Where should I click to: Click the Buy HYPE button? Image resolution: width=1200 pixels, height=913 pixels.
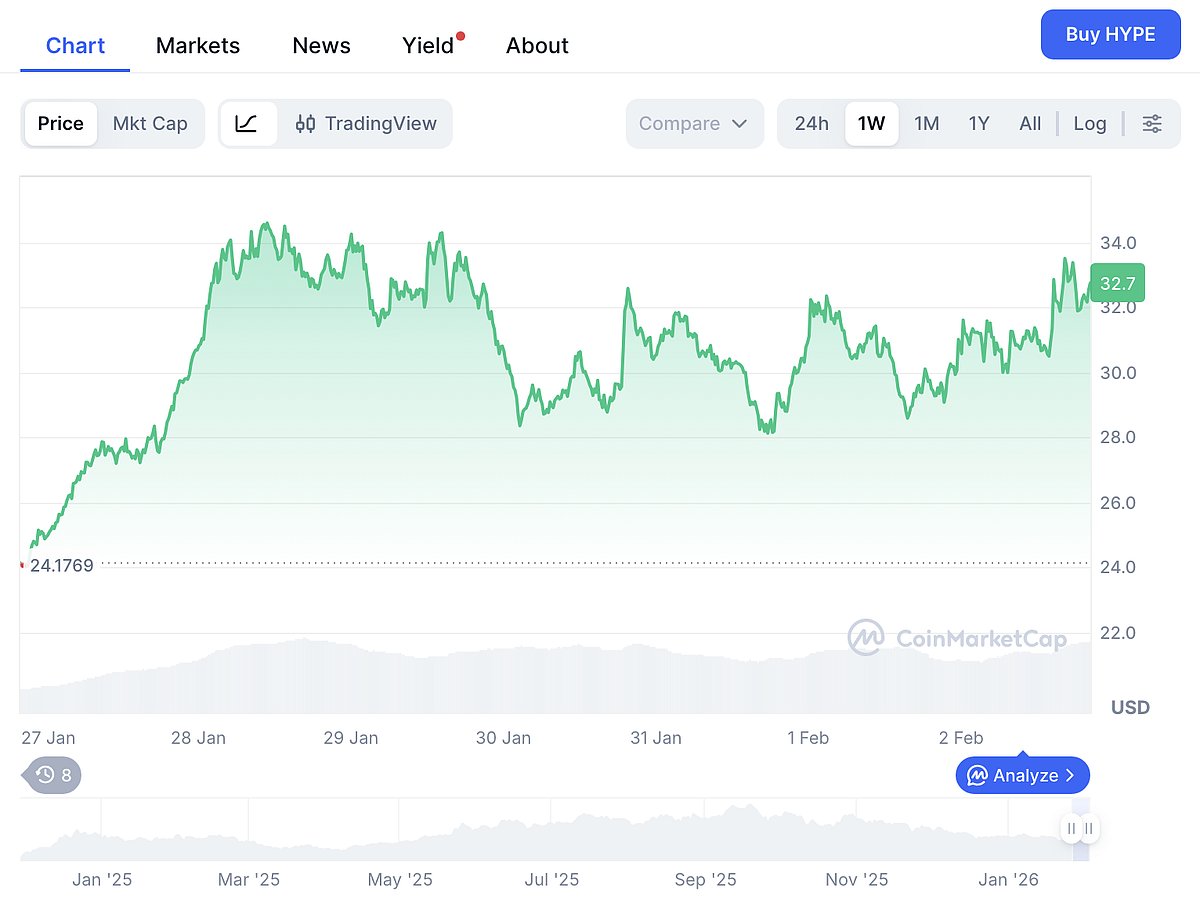point(1110,34)
